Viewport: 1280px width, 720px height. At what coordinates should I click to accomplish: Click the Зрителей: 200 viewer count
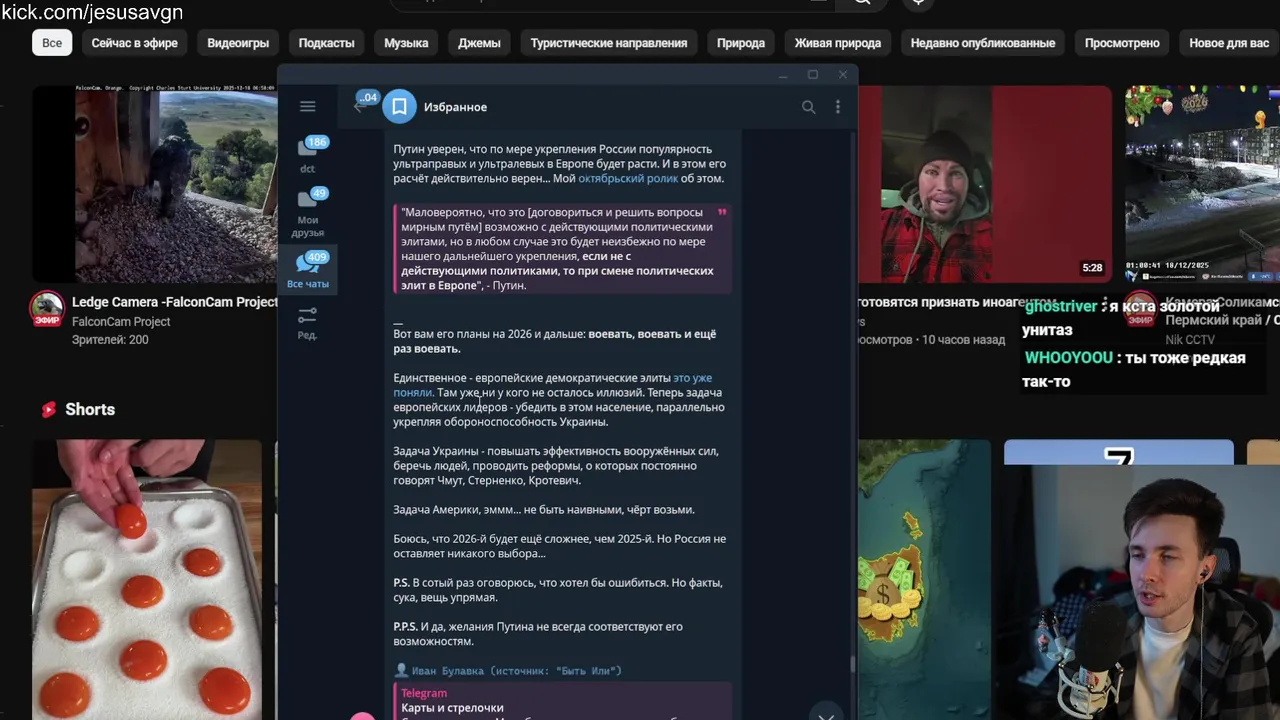110,340
